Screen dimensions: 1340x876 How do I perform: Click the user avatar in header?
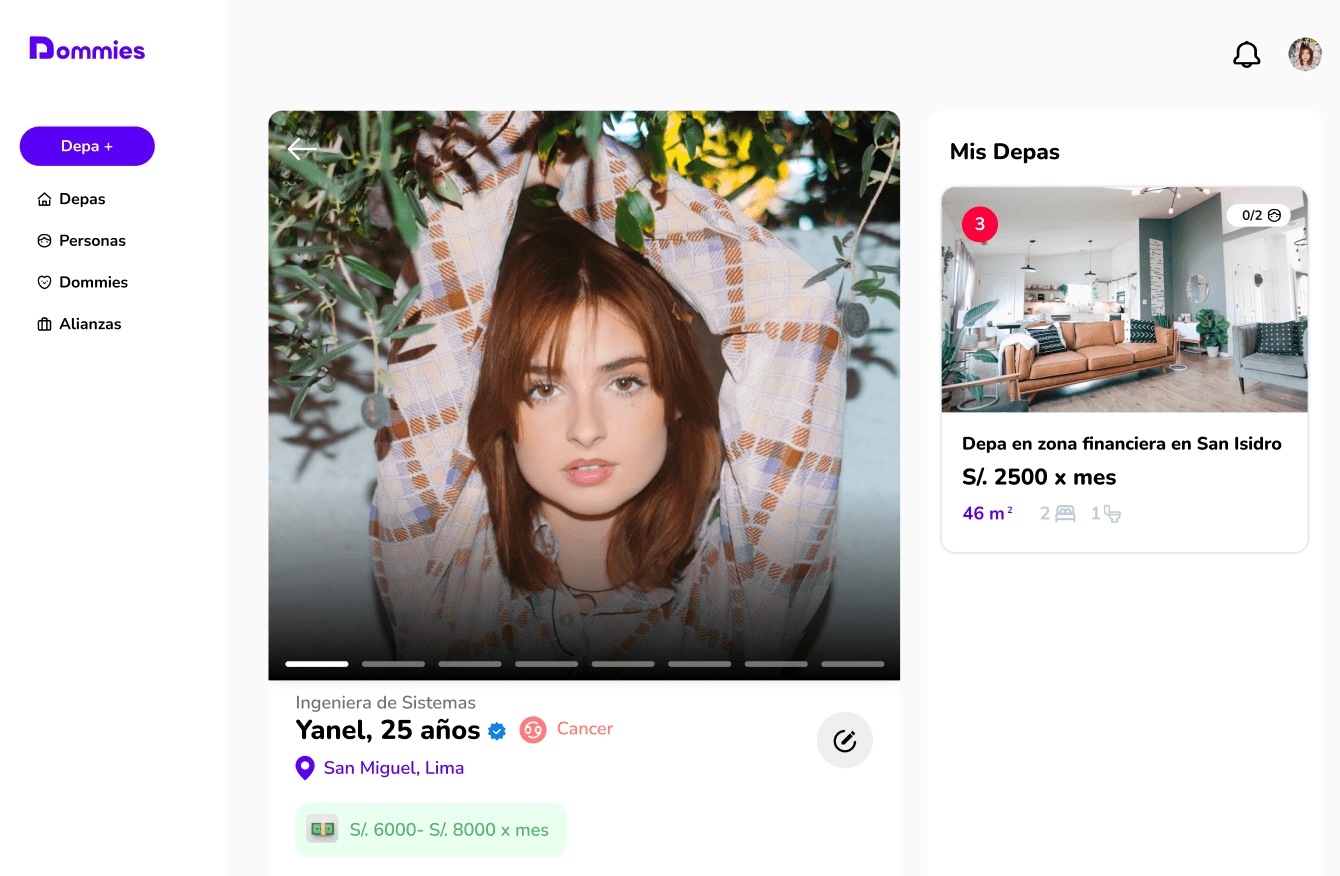point(1305,54)
